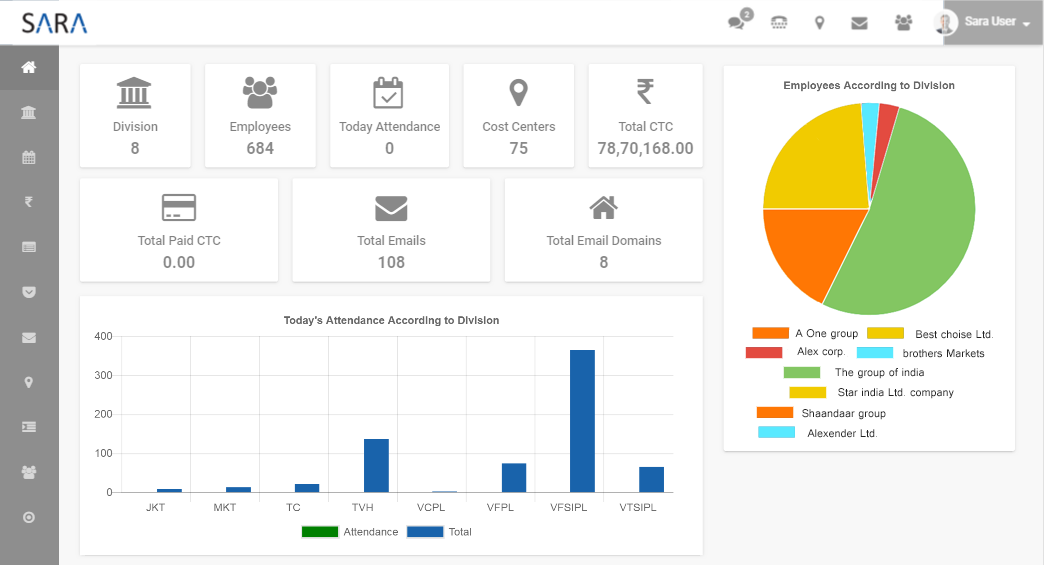Click the Total Emails card
Image resolution: width=1044 pixels, height=565 pixels.
pos(391,230)
